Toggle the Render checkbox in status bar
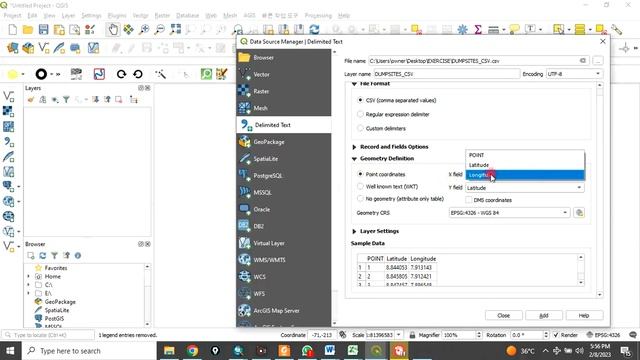 pos(556,335)
